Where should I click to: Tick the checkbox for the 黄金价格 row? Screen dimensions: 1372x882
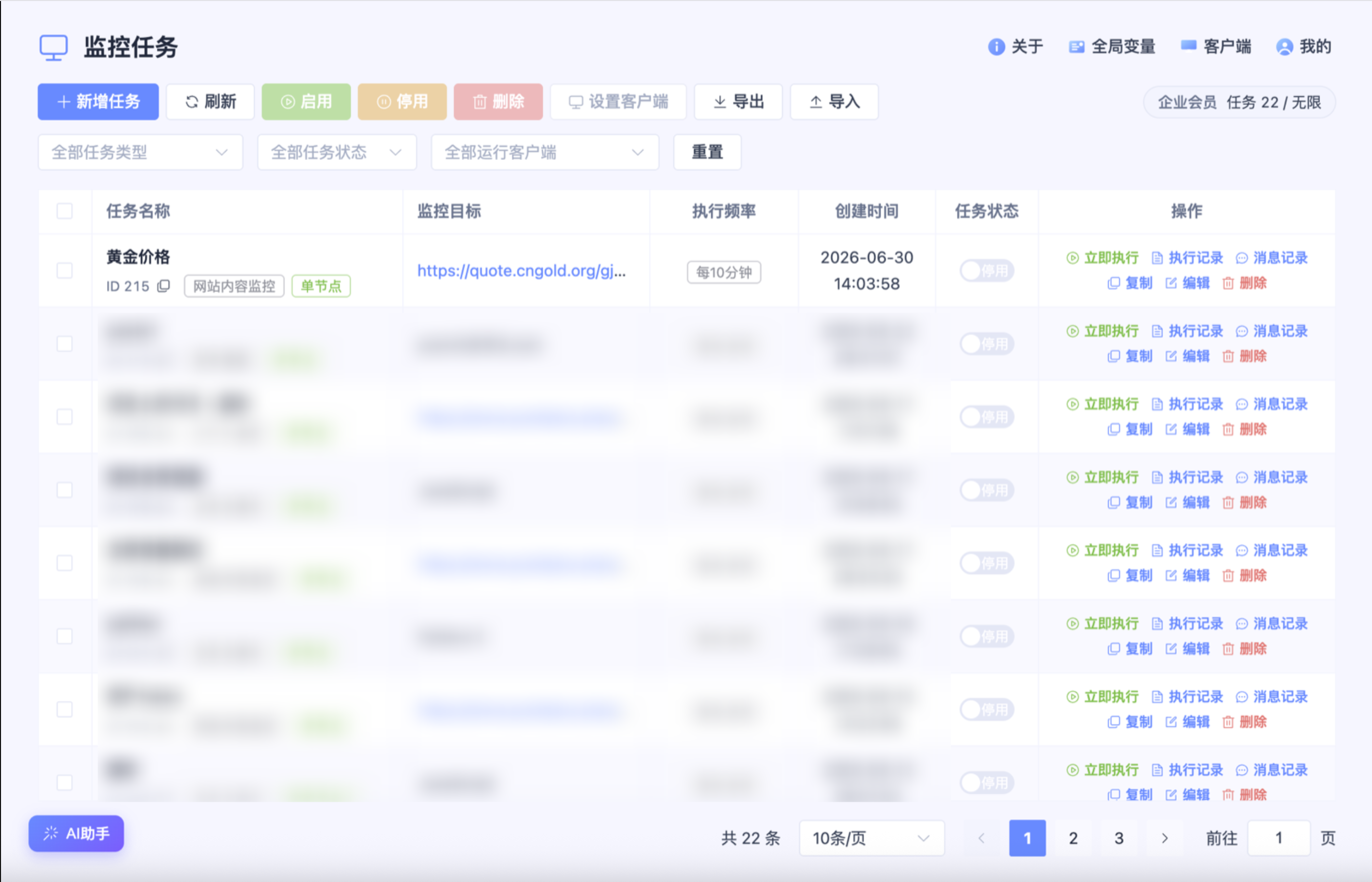[x=65, y=270]
